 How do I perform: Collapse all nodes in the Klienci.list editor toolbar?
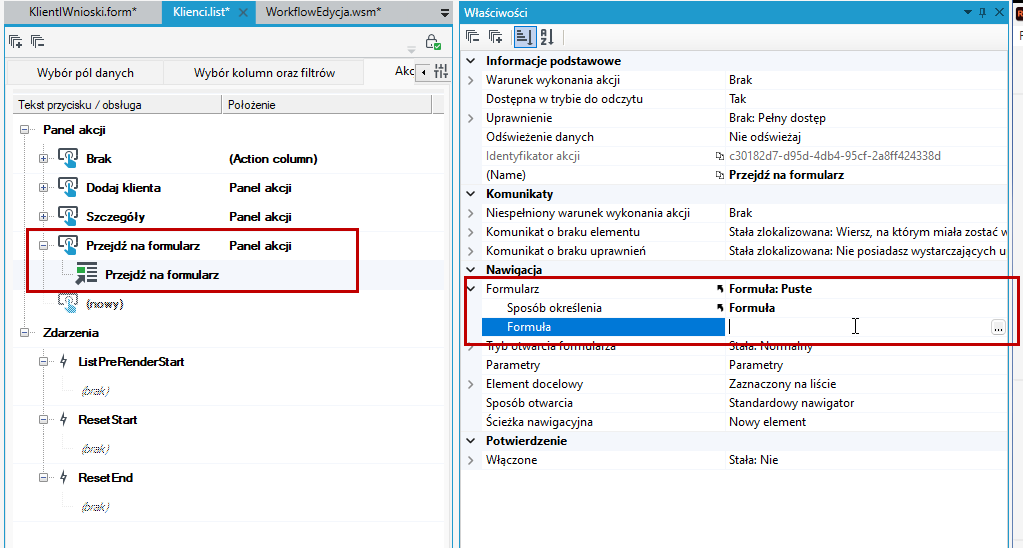point(37,42)
